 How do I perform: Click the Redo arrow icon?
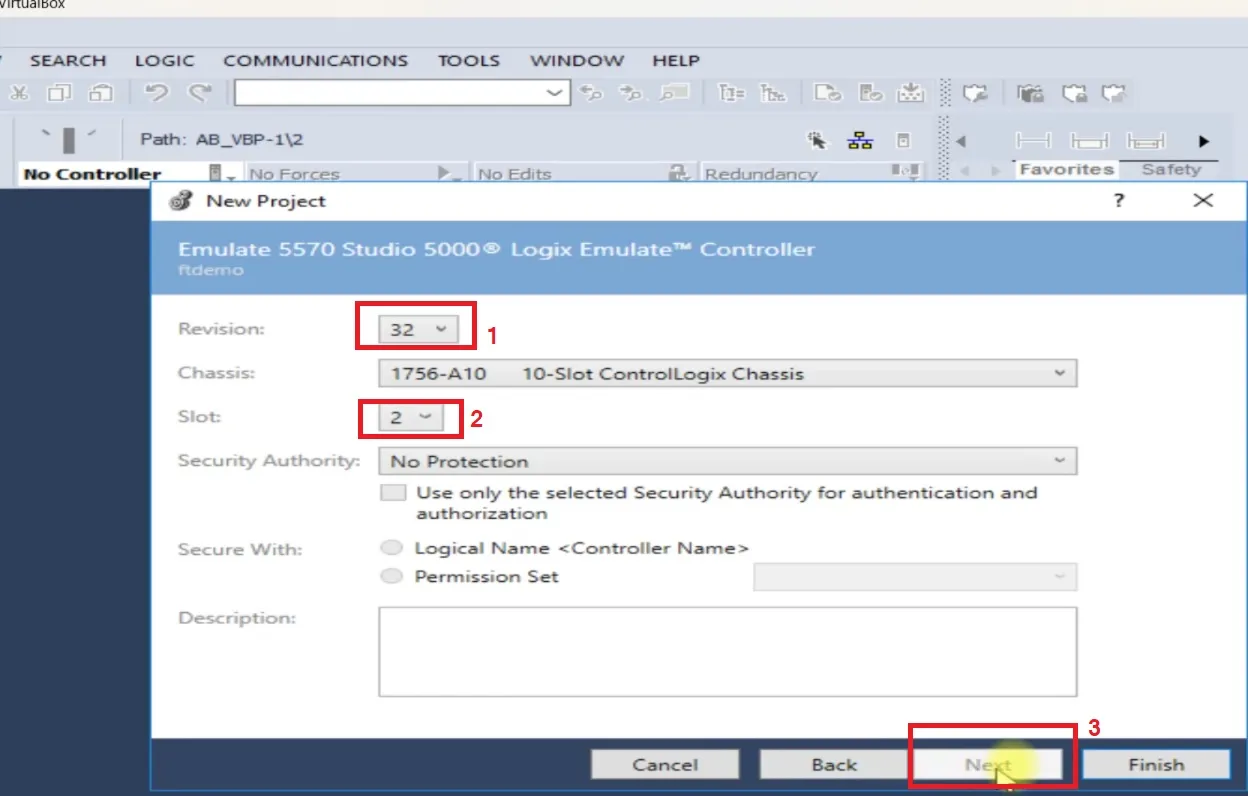click(200, 93)
